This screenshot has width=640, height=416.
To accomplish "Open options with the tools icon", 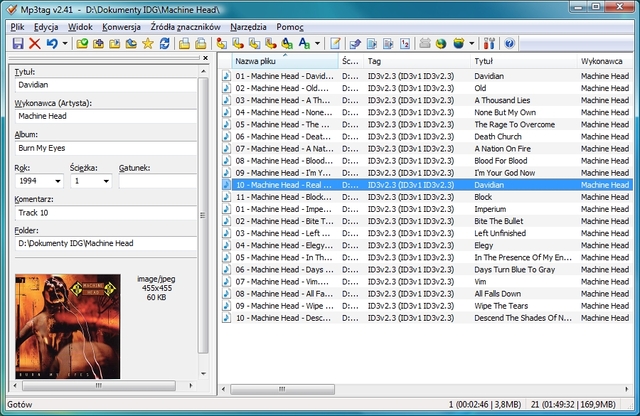I will (489, 43).
